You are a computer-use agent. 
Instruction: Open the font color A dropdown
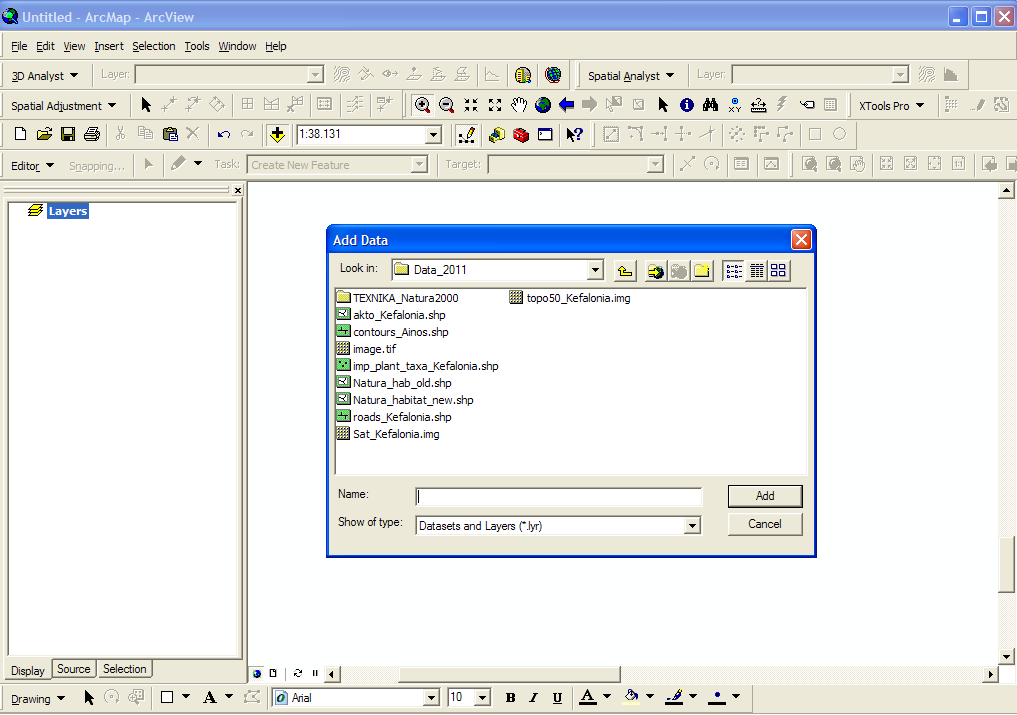point(607,697)
